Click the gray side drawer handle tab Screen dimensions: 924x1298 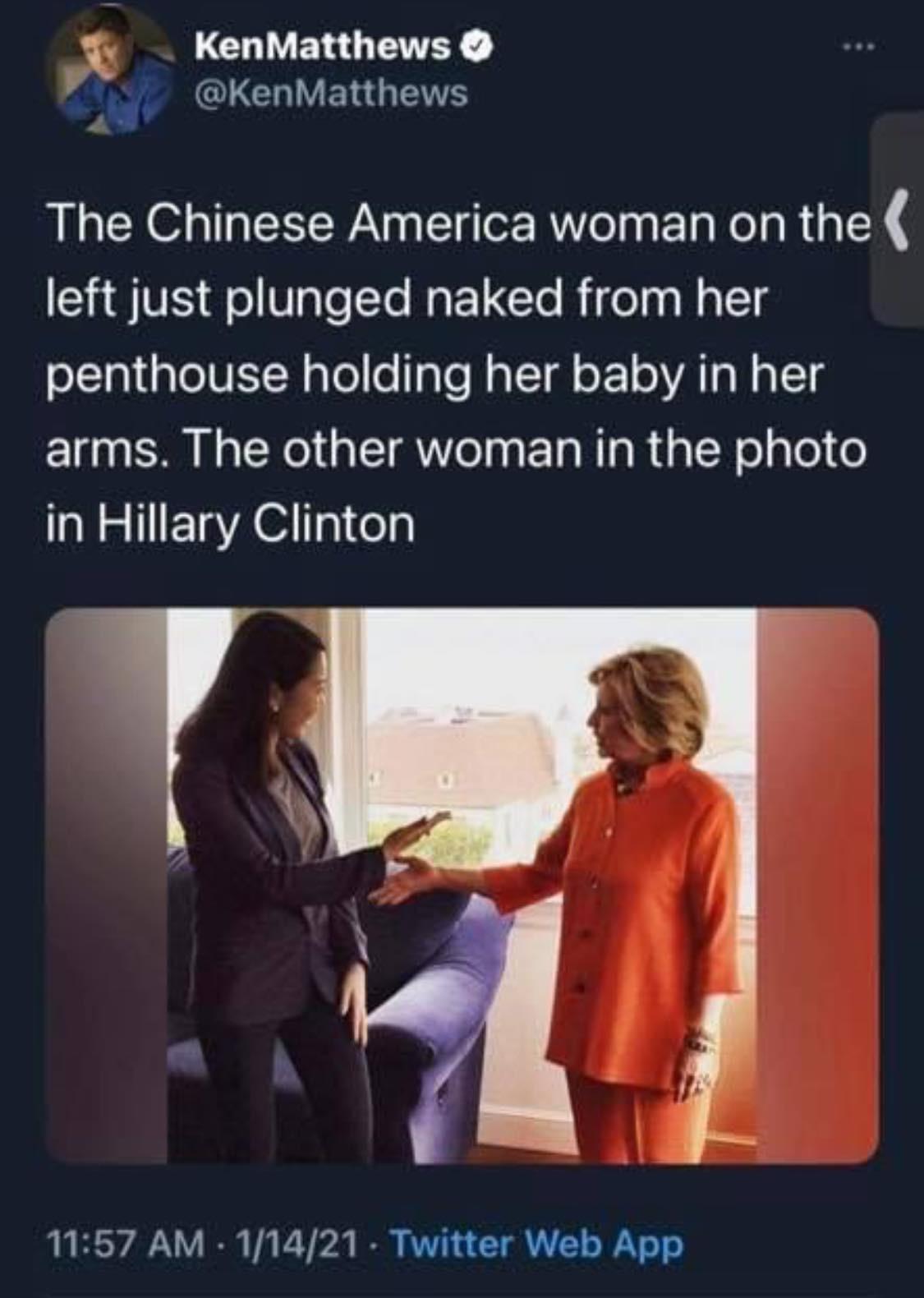click(x=896, y=222)
